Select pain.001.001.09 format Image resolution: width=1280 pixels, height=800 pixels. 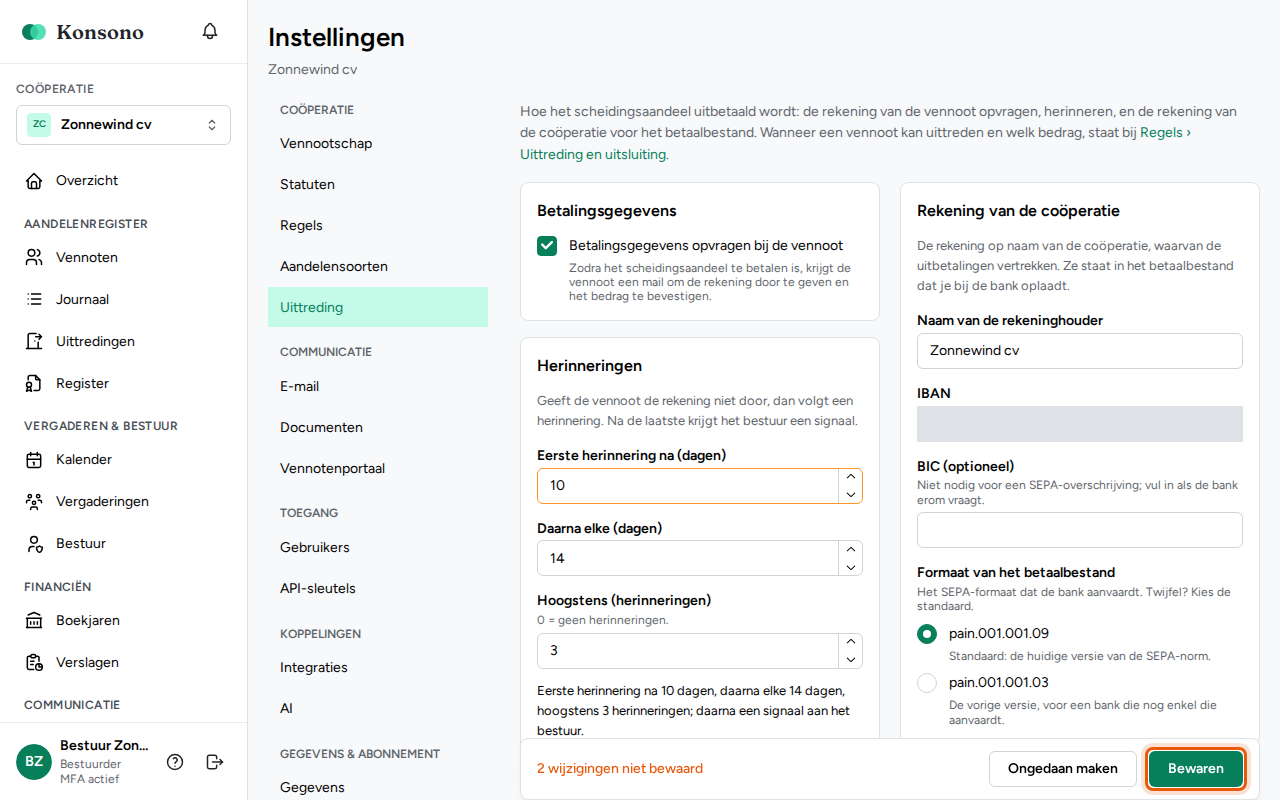927,634
